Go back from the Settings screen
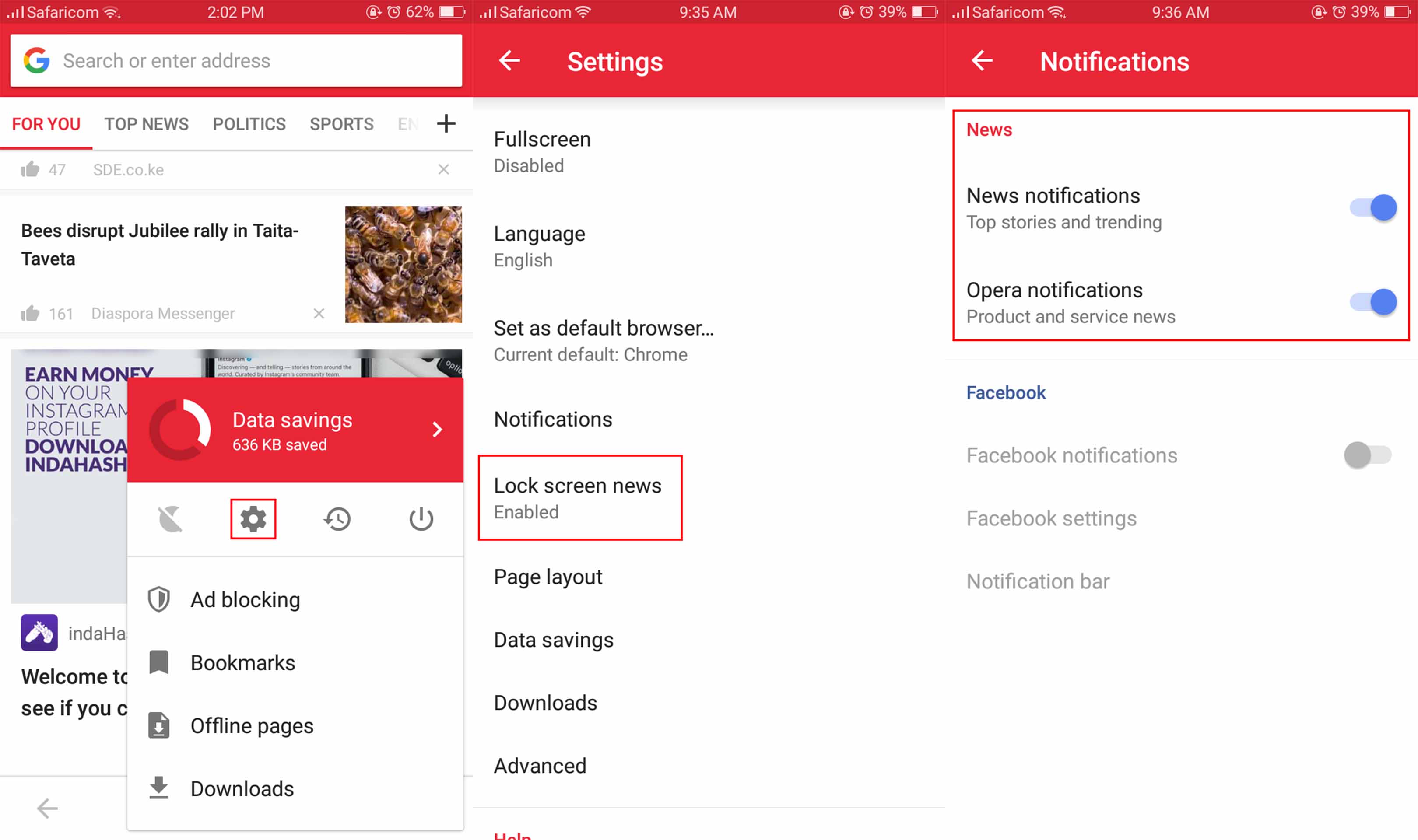The image size is (1418, 840). point(509,60)
